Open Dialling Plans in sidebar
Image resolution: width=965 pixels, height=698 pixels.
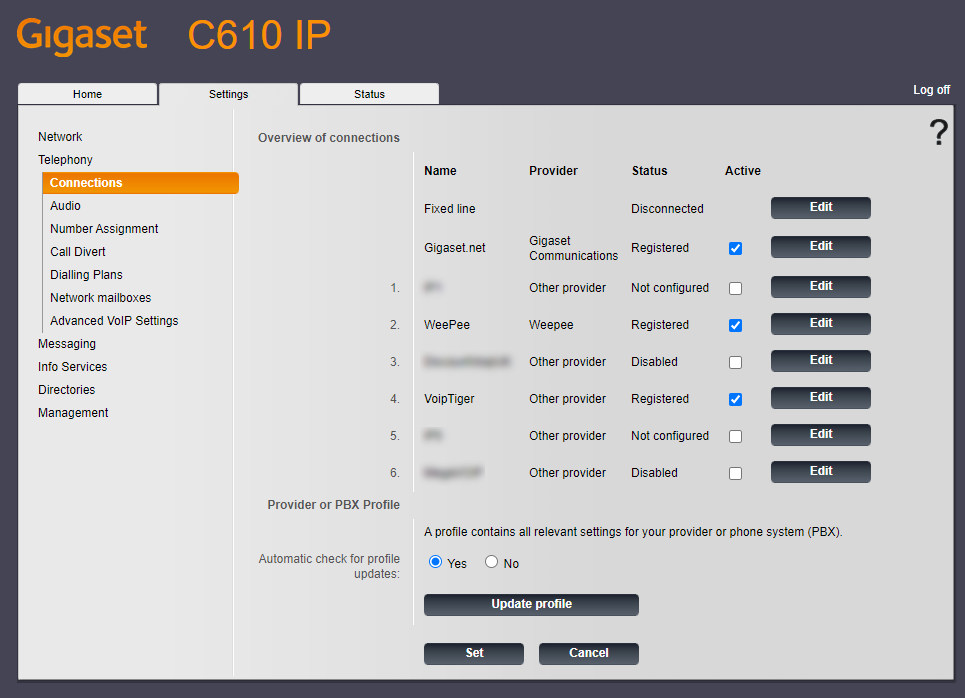tap(86, 275)
